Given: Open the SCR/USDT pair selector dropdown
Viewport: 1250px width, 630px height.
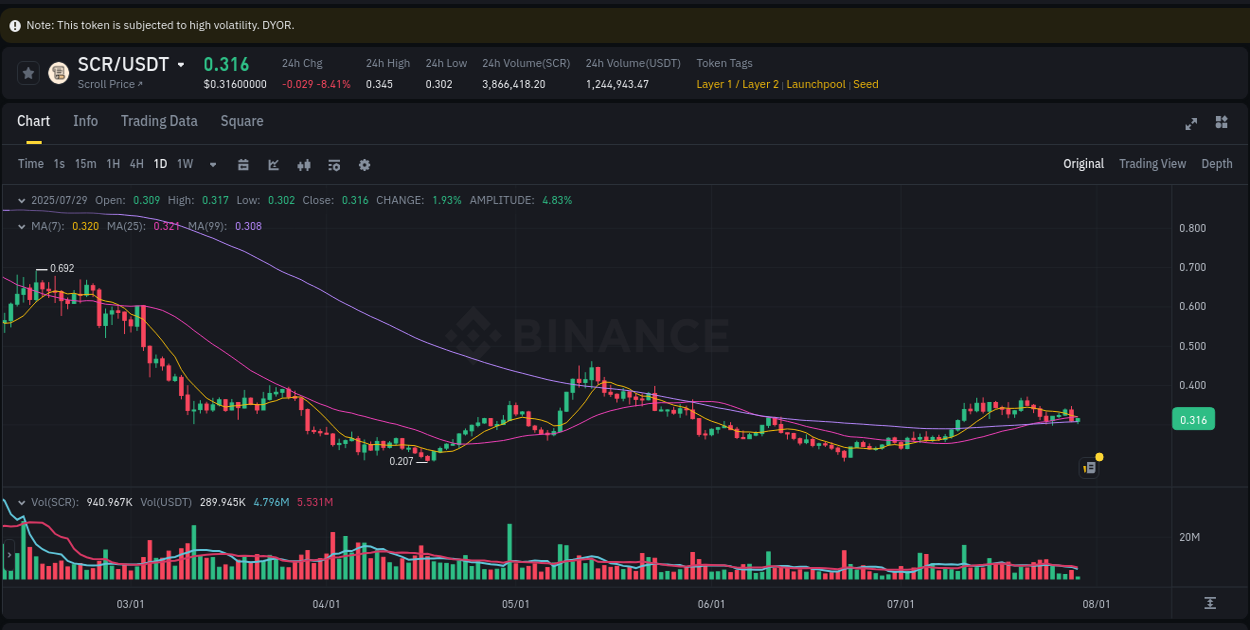Looking at the screenshot, I should (x=180, y=64).
